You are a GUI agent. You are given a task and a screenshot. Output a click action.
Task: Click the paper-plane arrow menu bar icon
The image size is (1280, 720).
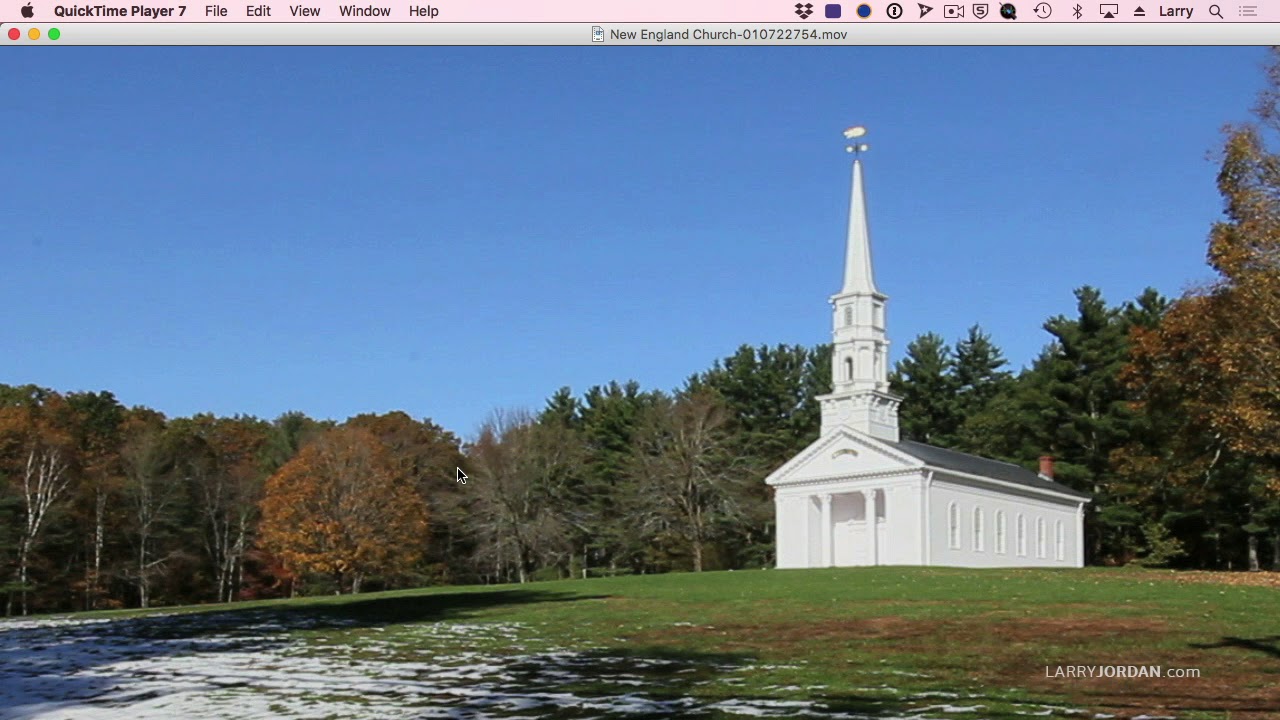(925, 11)
